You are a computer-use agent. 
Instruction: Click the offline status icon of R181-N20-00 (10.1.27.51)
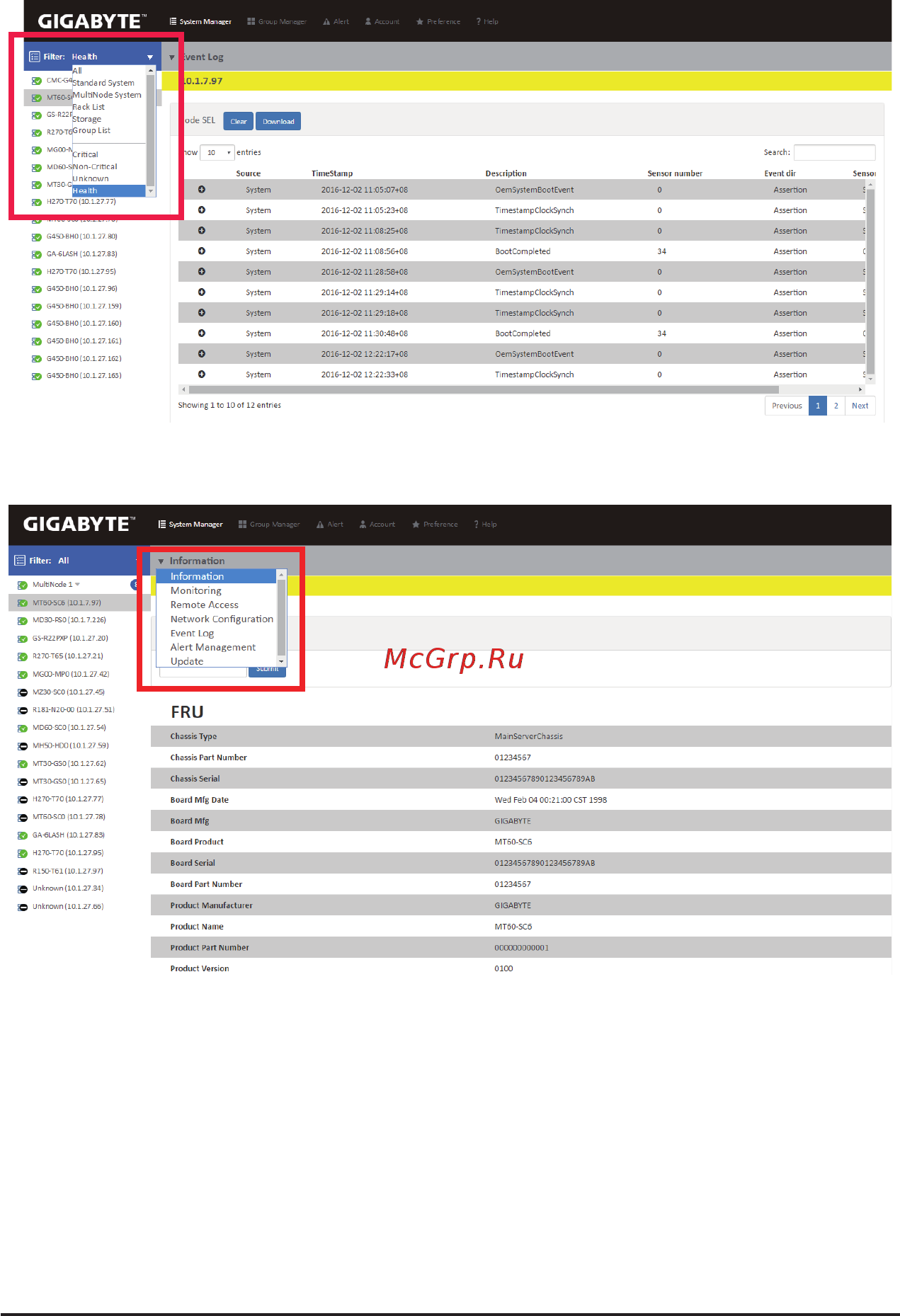tap(23, 710)
